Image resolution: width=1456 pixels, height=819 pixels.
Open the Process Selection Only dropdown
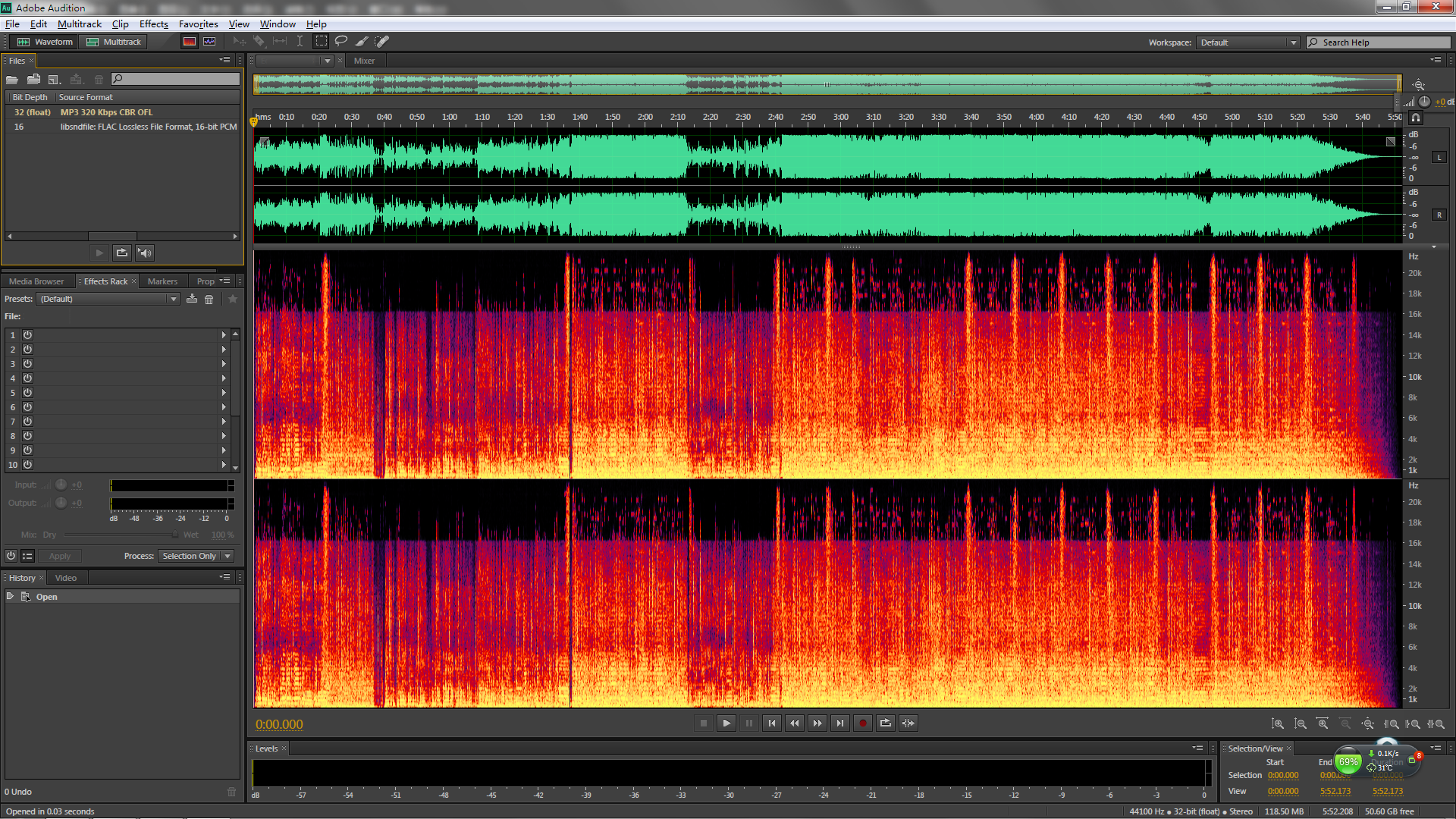pyautogui.click(x=196, y=556)
